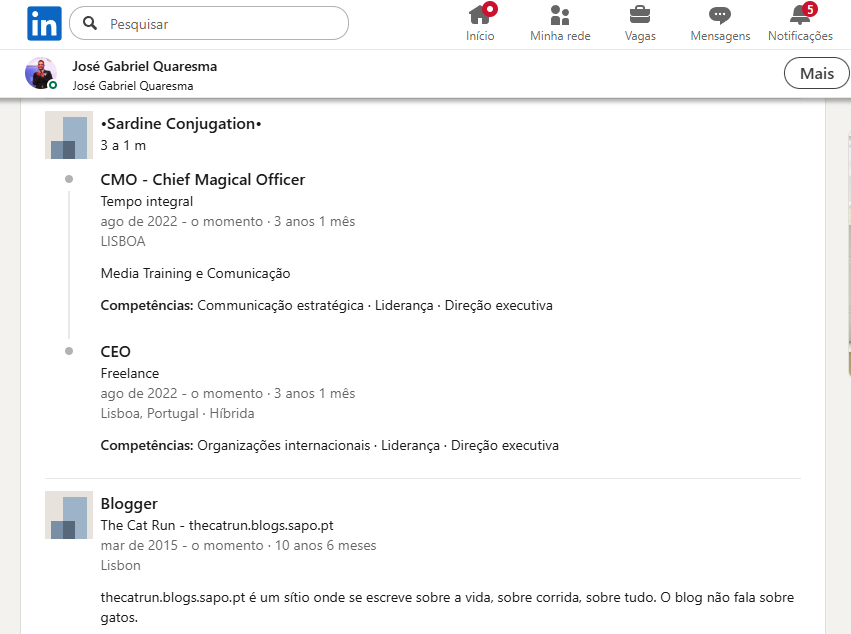Click the CMO - Chief Magical Officer title

[203, 180]
